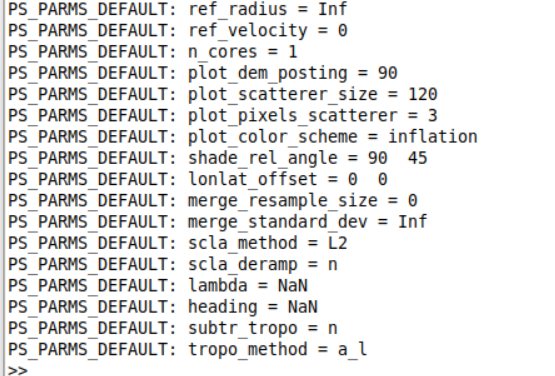The height and width of the screenshot is (376, 555).
Task: Click the merge_resample_size = 0 line
Action: [x=213, y=200]
